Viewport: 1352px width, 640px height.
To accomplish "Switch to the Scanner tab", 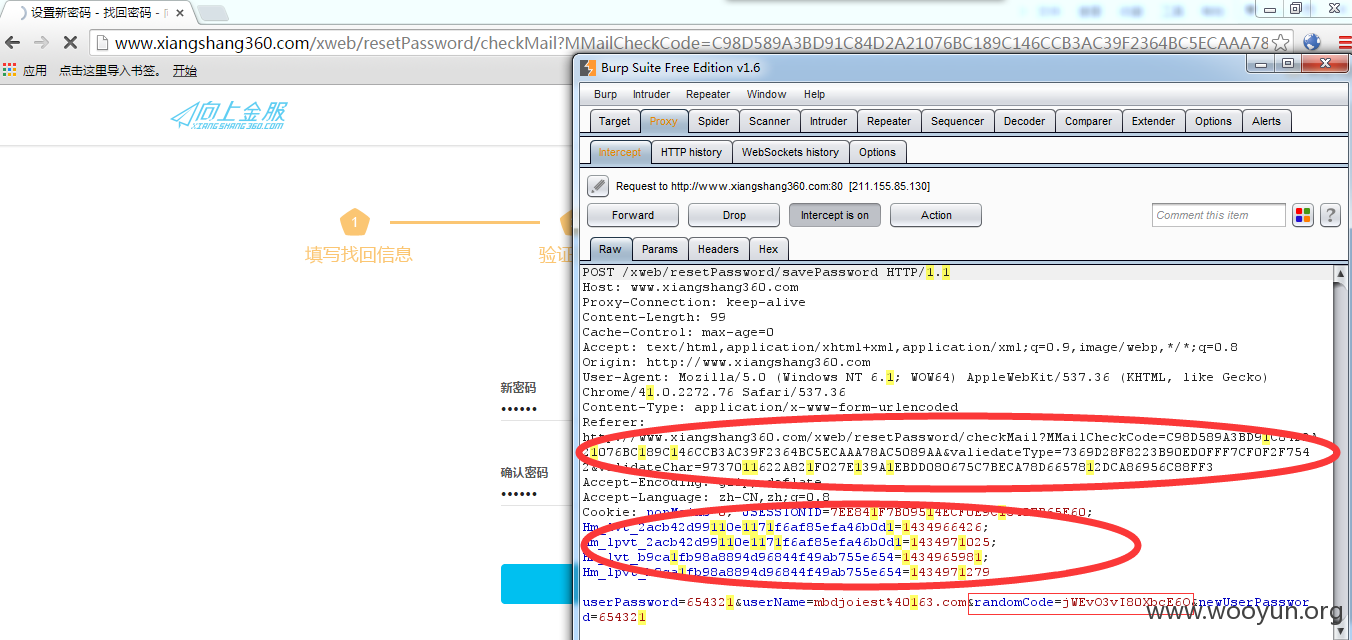I will coord(769,121).
